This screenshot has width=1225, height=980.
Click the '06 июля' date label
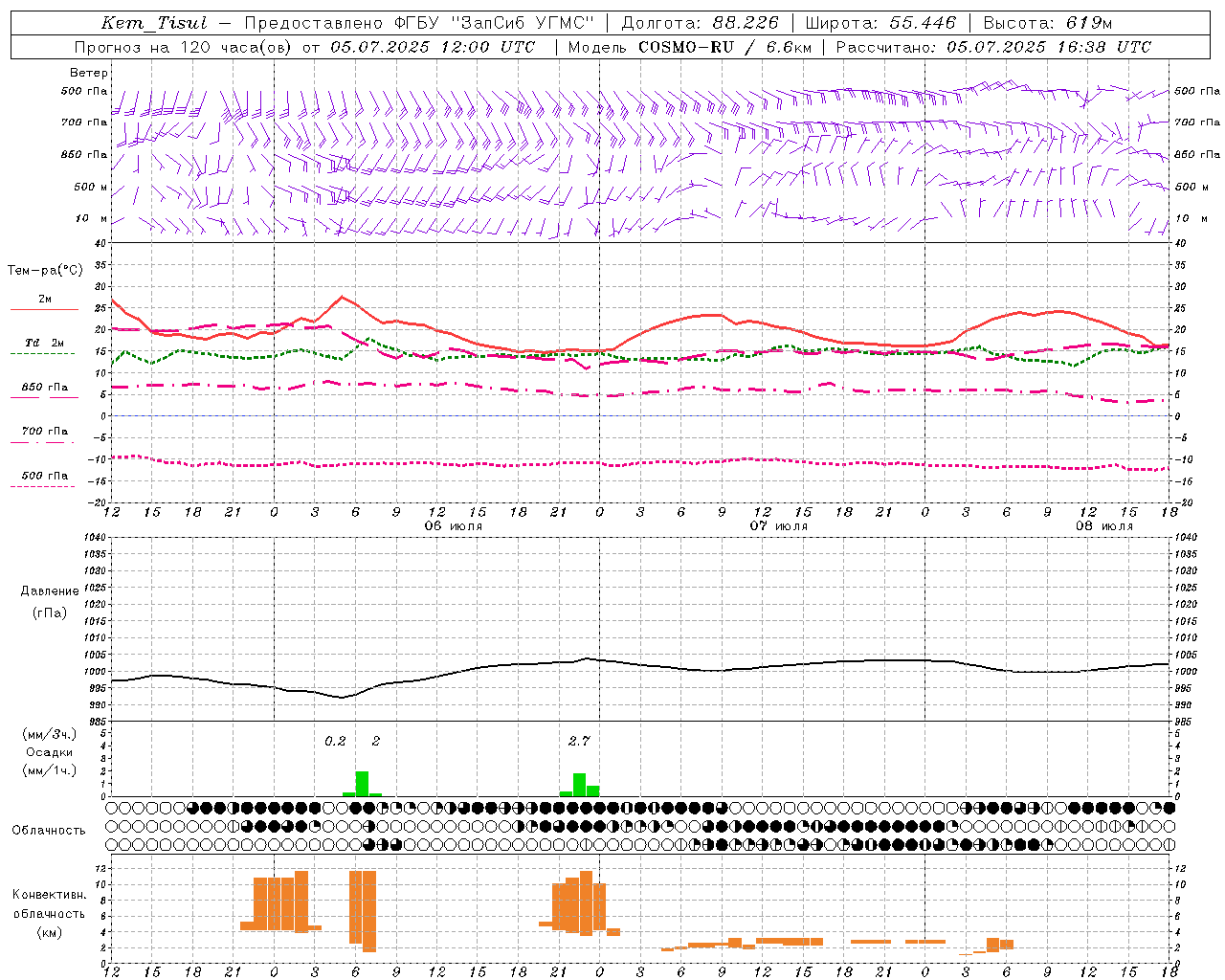(453, 526)
